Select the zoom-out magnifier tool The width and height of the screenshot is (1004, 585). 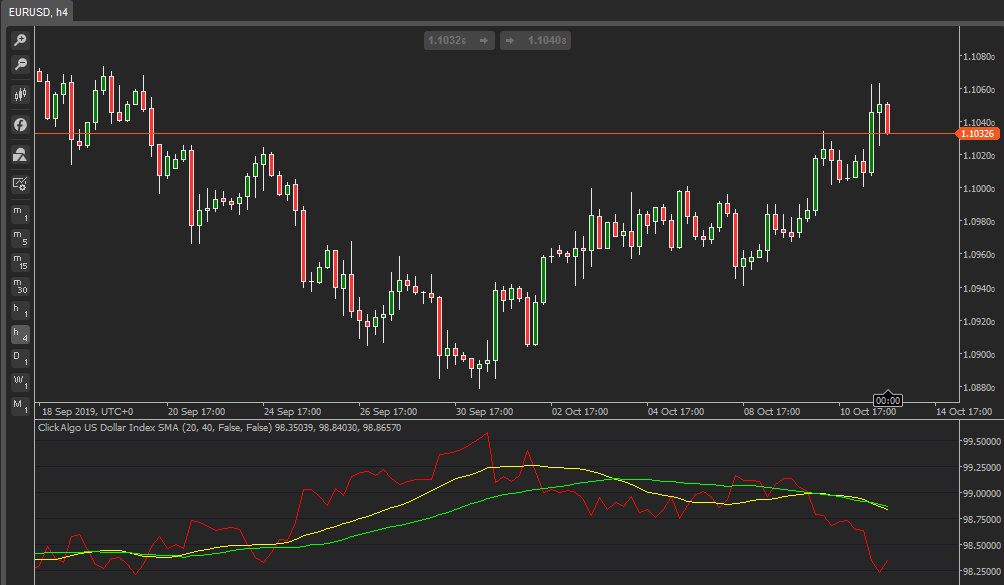point(19,65)
